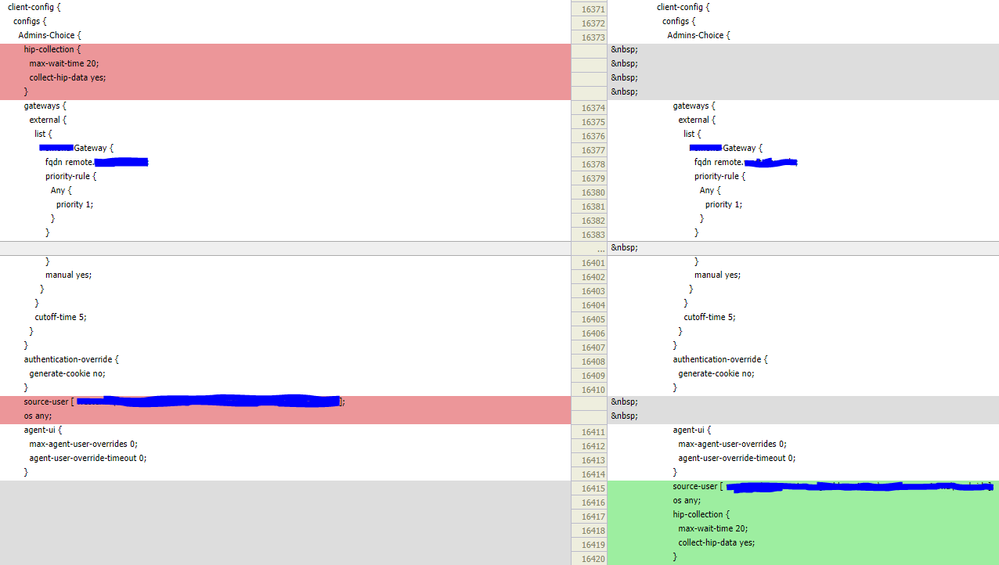Click the removed 'os any;' line on the left
Viewport: 999px width, 565px height.
285,416
